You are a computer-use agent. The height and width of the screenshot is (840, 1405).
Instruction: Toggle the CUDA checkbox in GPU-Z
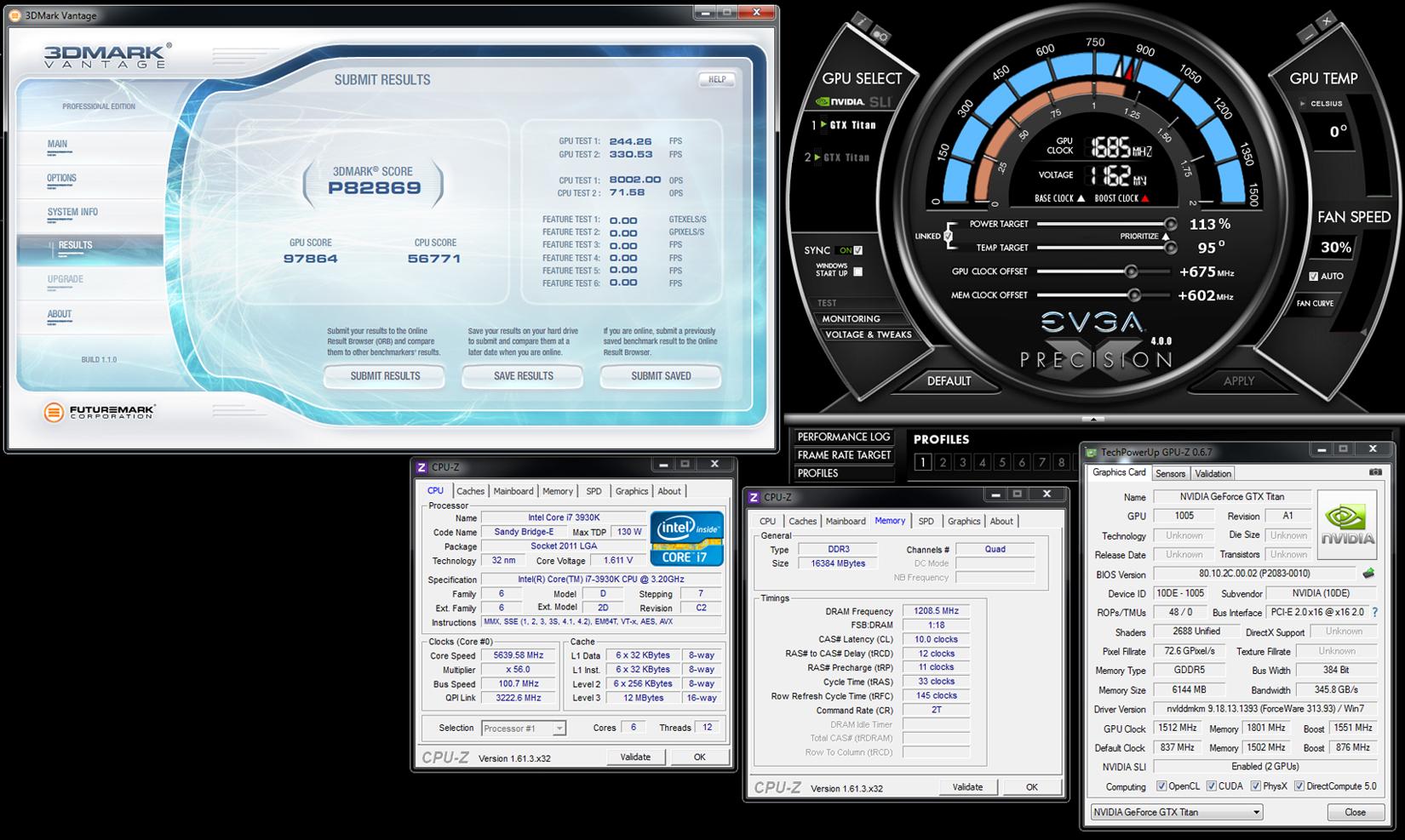[1211, 786]
